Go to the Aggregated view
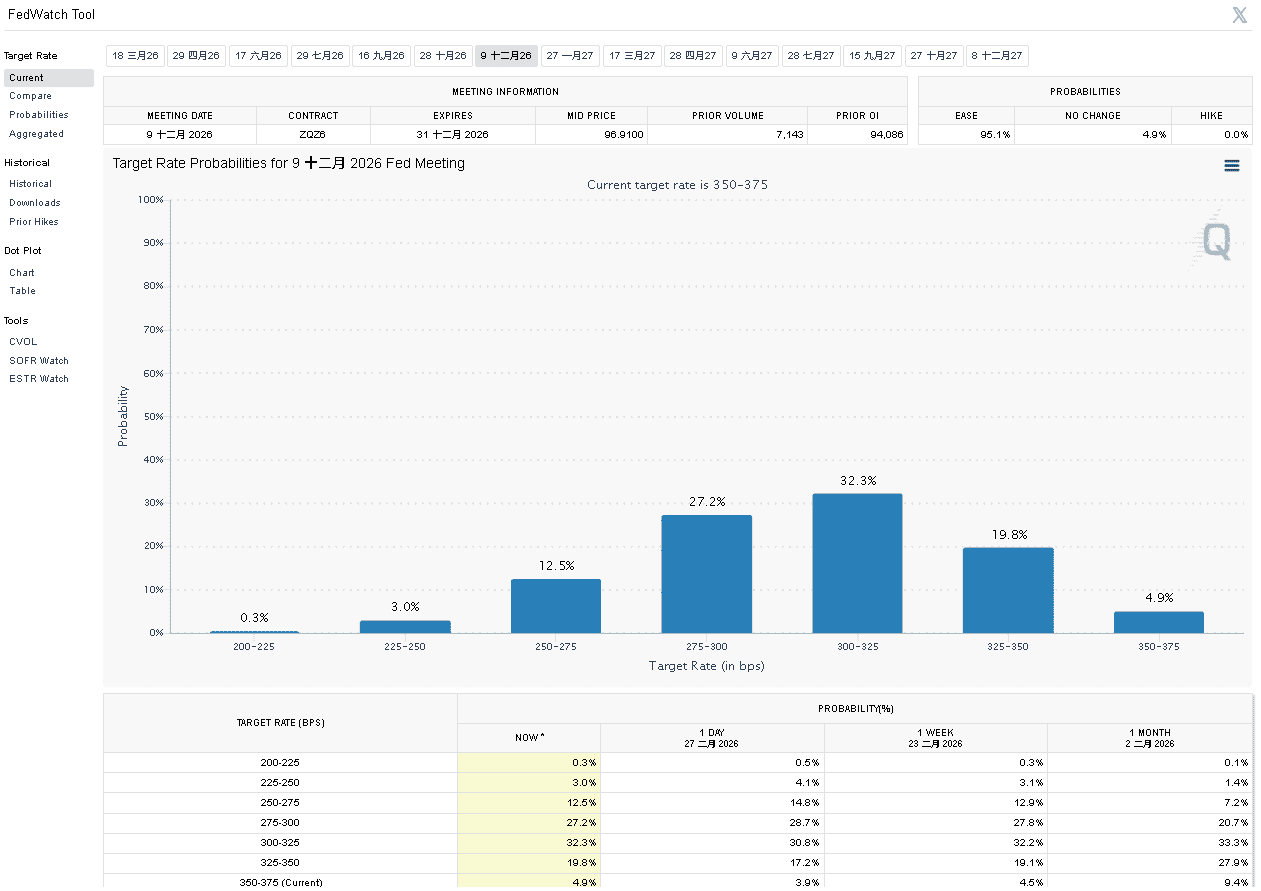 pos(36,134)
